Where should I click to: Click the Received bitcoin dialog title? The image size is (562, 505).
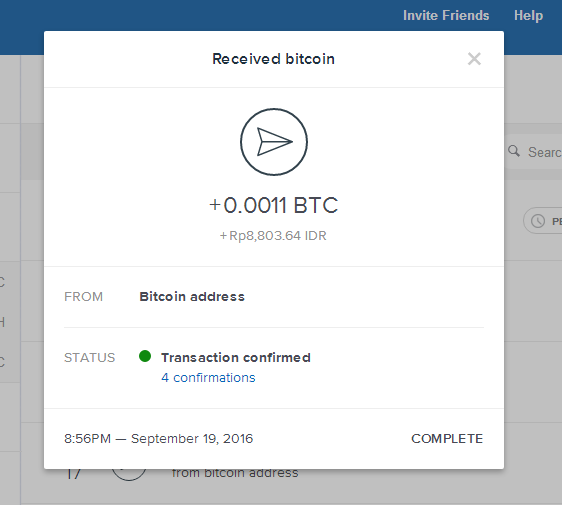point(273,59)
